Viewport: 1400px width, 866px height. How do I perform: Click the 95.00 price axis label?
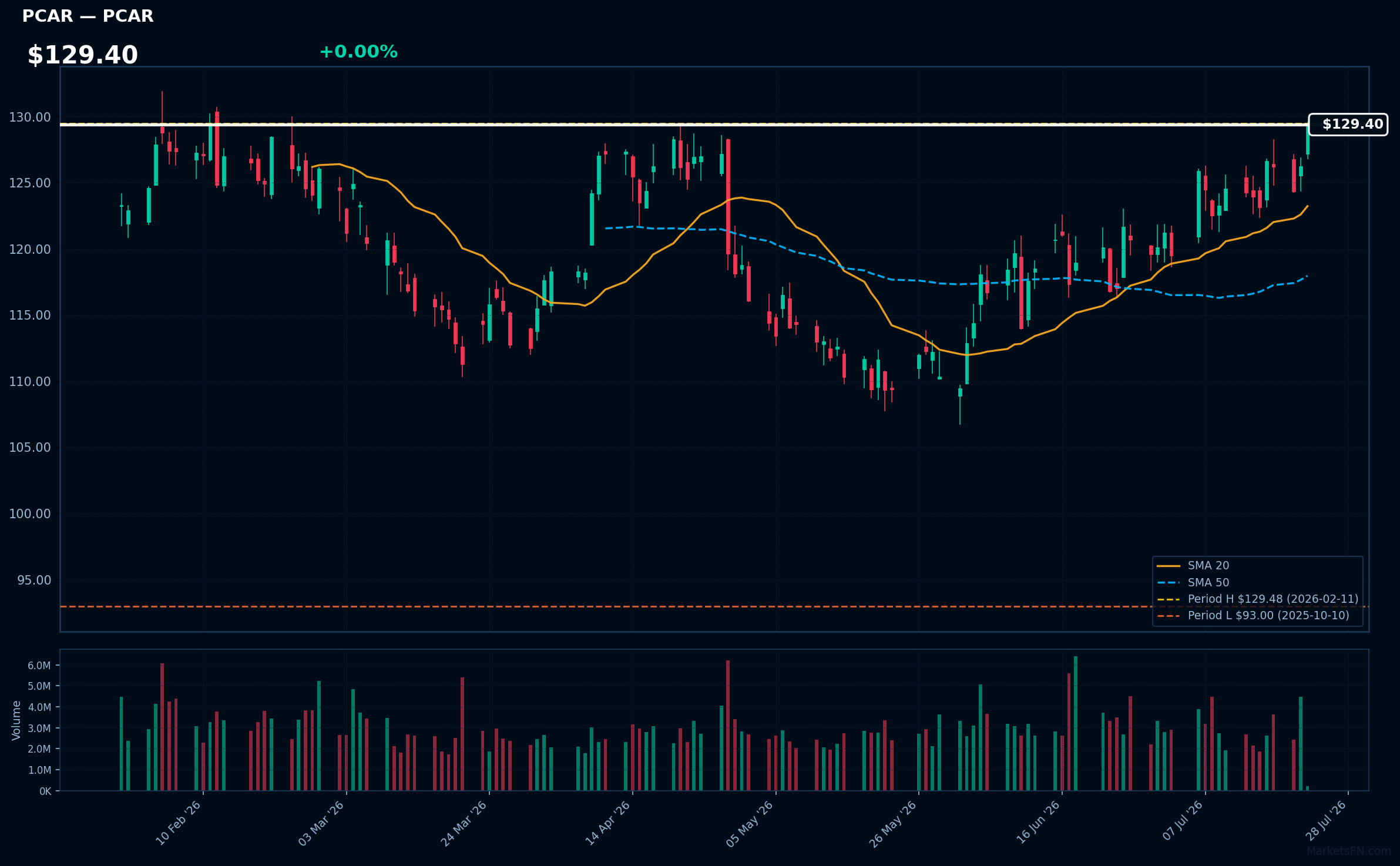(x=34, y=580)
